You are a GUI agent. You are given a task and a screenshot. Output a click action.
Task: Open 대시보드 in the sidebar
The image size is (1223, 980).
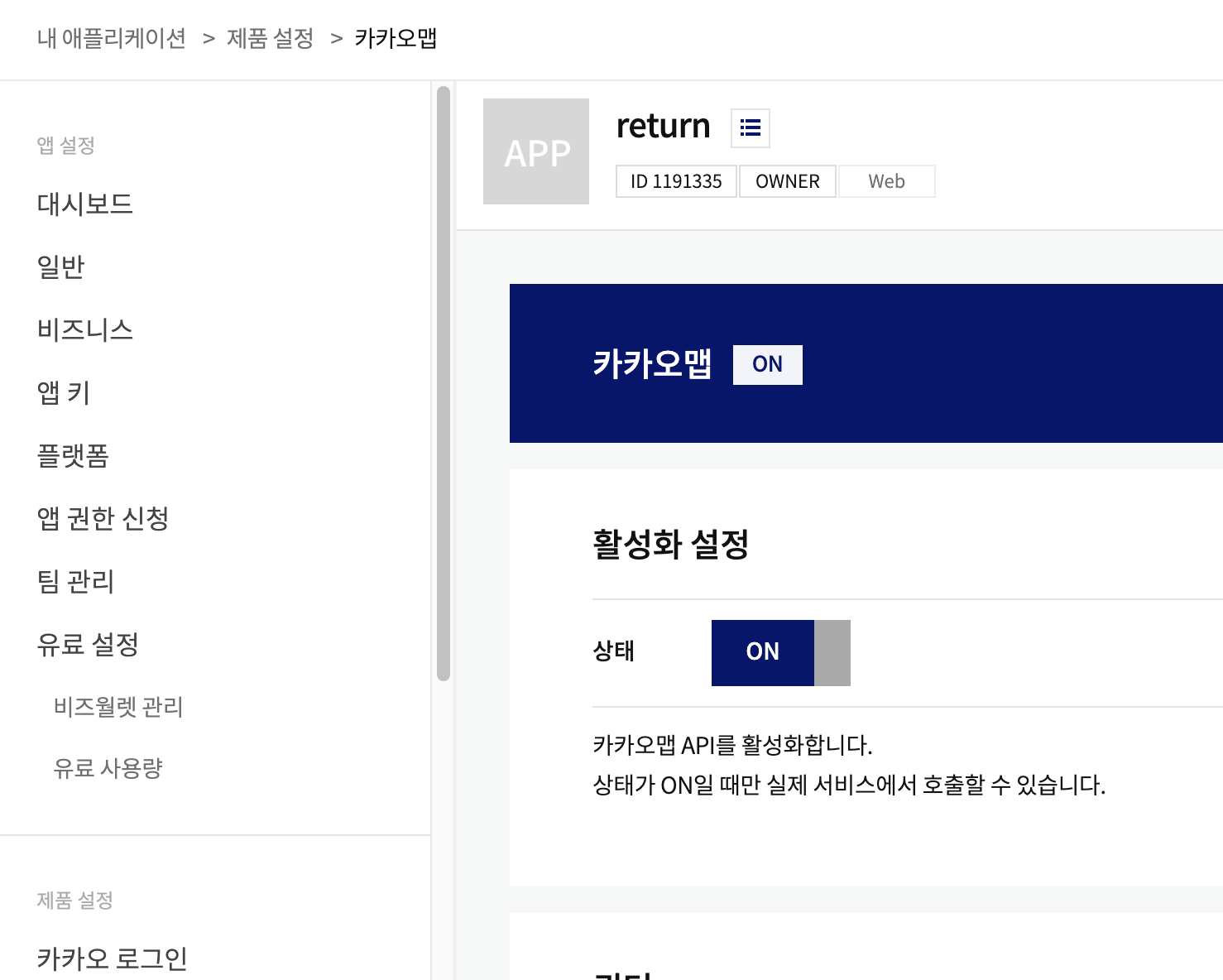tap(85, 204)
